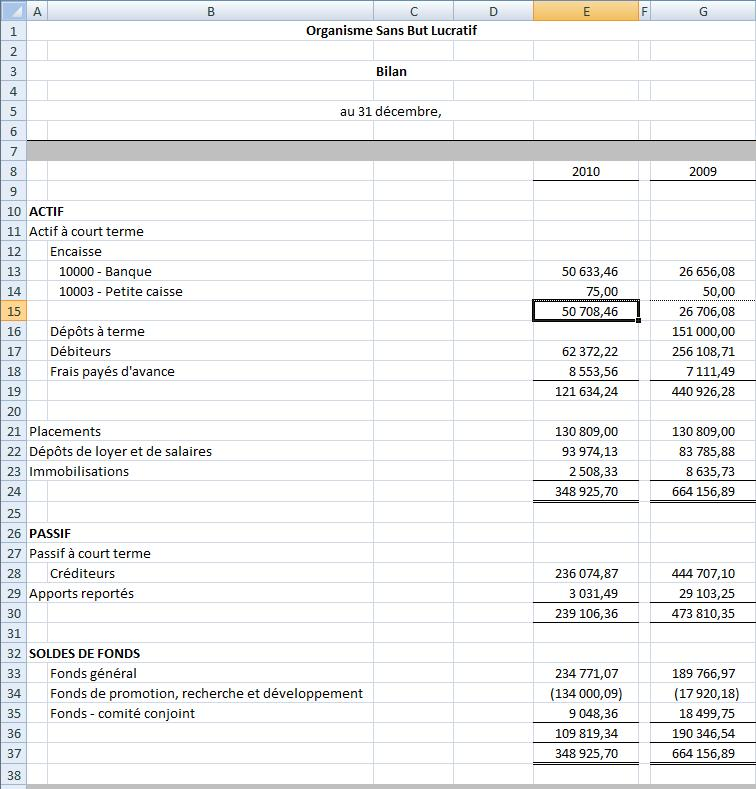Select row 37 header
The height and width of the screenshot is (789, 756).
tap(13, 753)
